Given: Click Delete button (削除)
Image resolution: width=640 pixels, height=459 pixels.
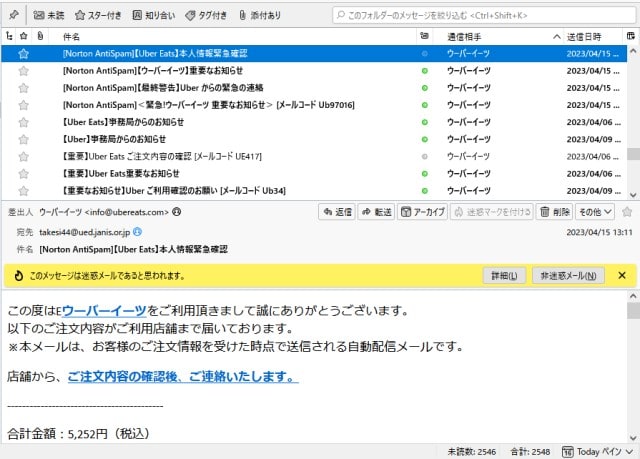Looking at the screenshot, I should [554, 212].
